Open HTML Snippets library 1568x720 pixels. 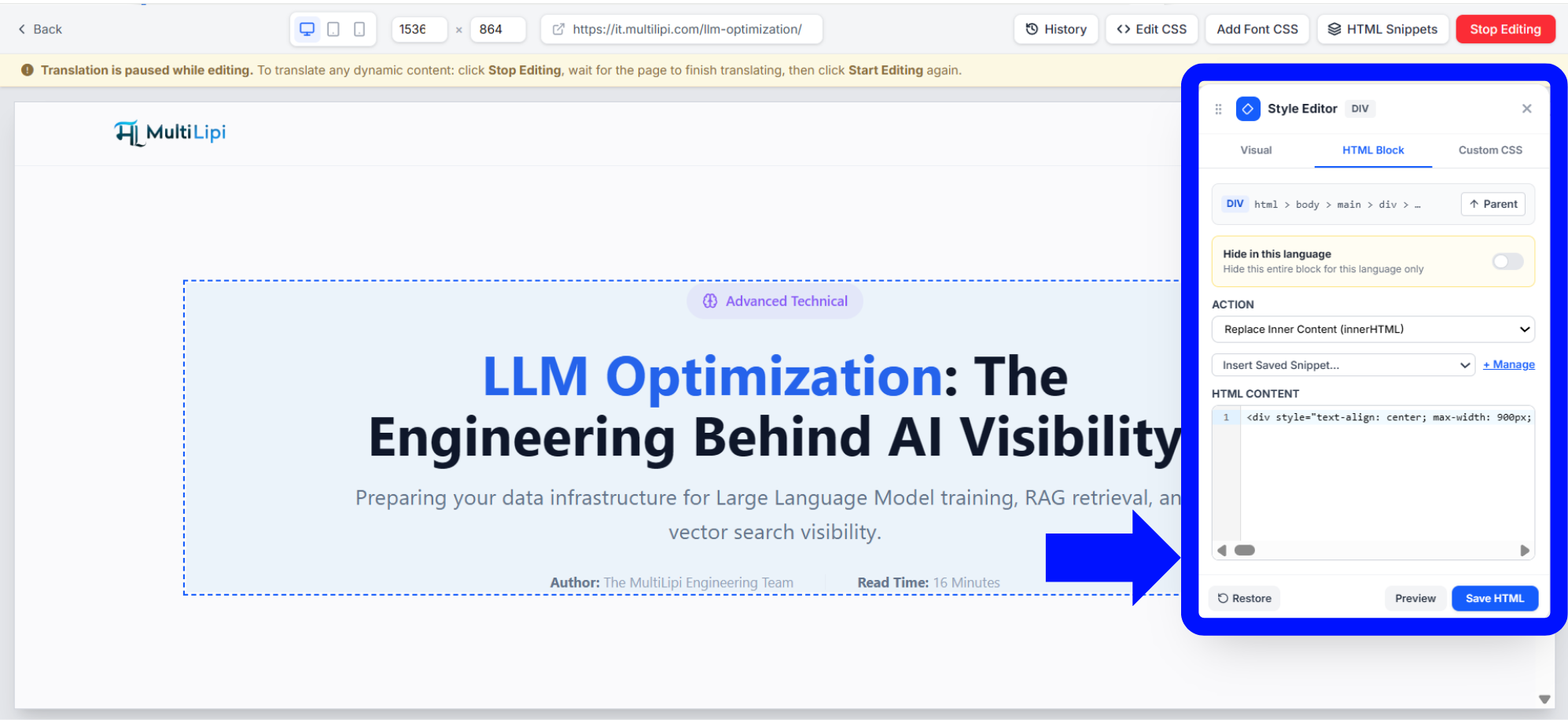1383,29
